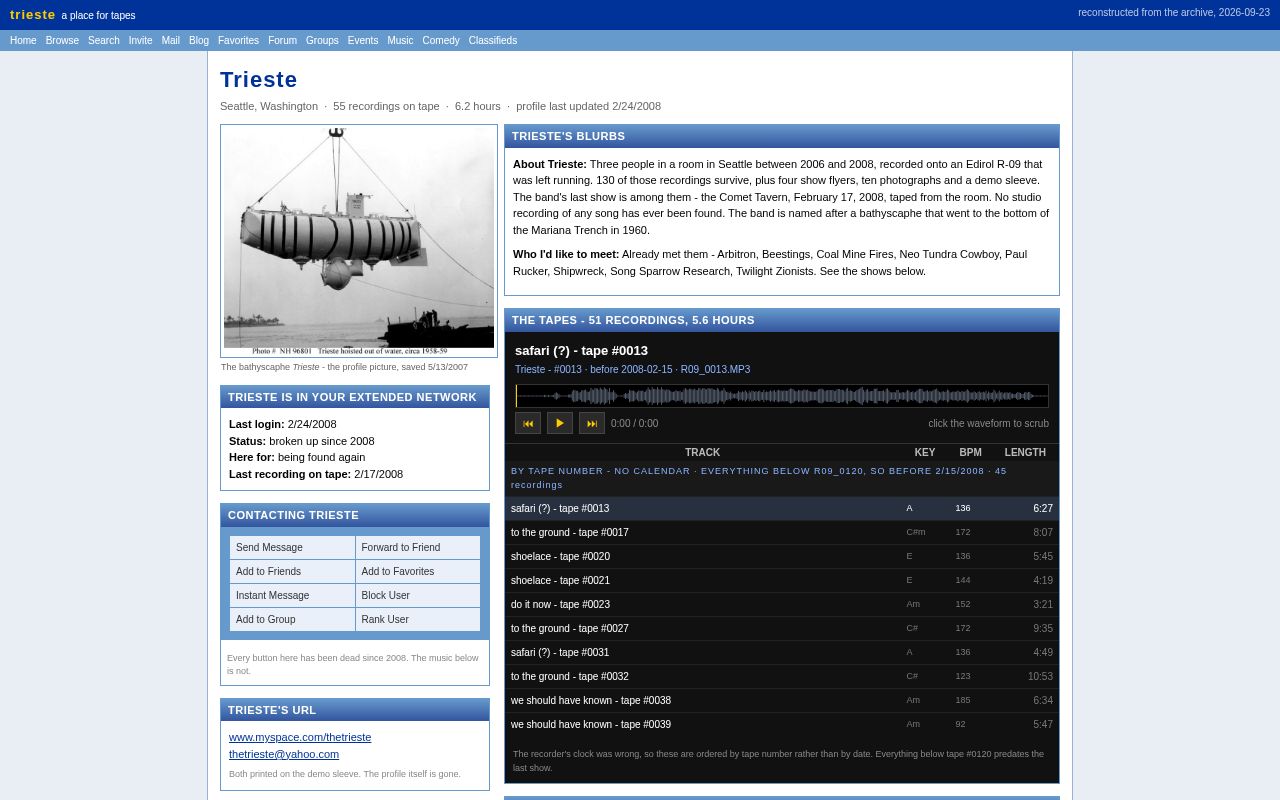Open the Favorites nav item
The image size is (1280, 800).
(238, 41)
